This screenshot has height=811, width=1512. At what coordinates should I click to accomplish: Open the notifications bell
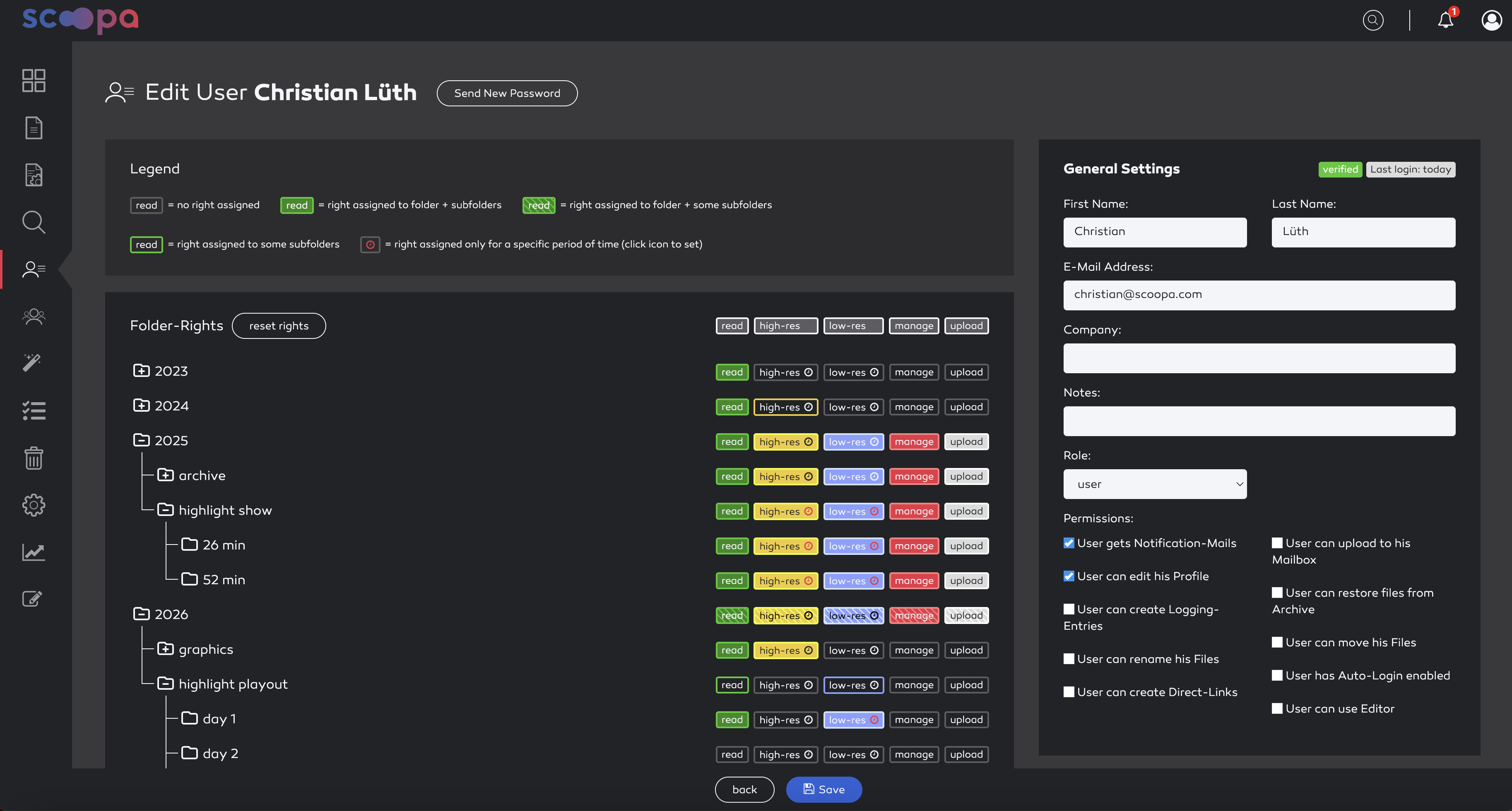point(1446,21)
